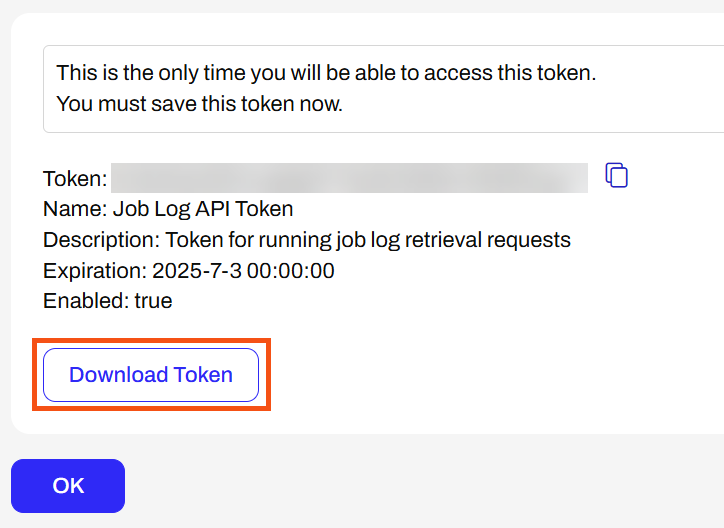Select the Job Log API Token name text
This screenshot has height=528, width=724.
click(x=203, y=209)
